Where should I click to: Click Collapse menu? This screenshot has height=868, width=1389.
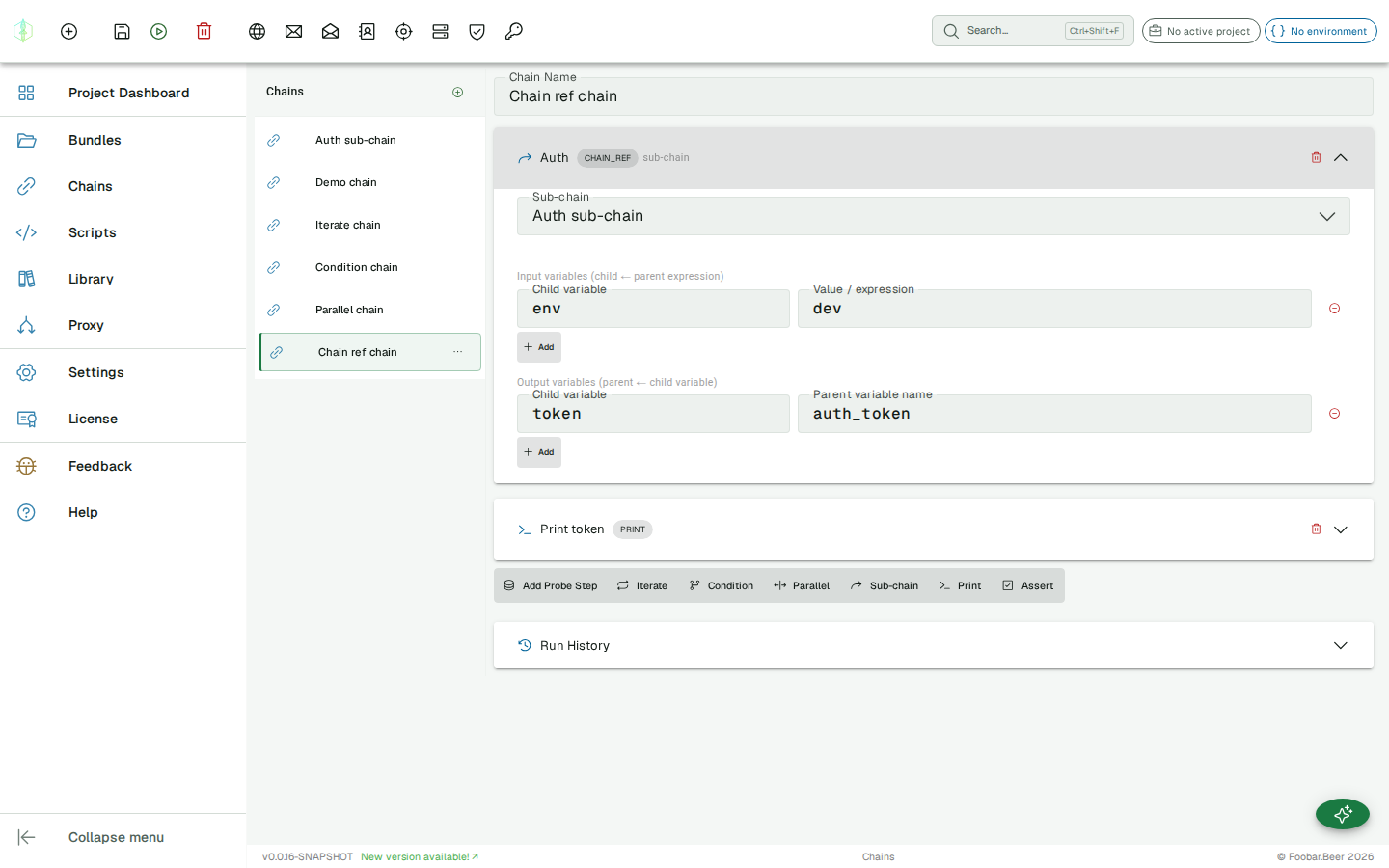click(123, 837)
